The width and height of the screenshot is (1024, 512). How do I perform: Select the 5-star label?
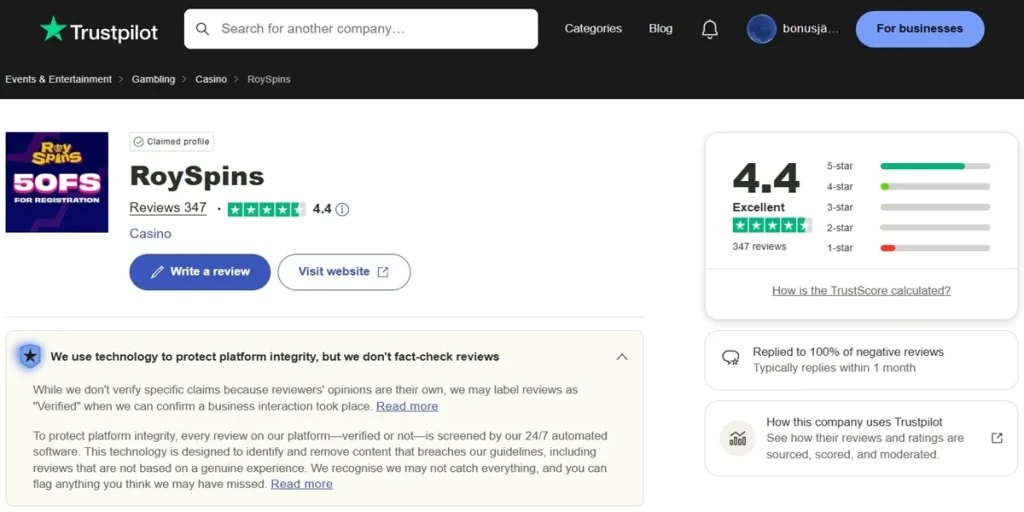(x=840, y=166)
